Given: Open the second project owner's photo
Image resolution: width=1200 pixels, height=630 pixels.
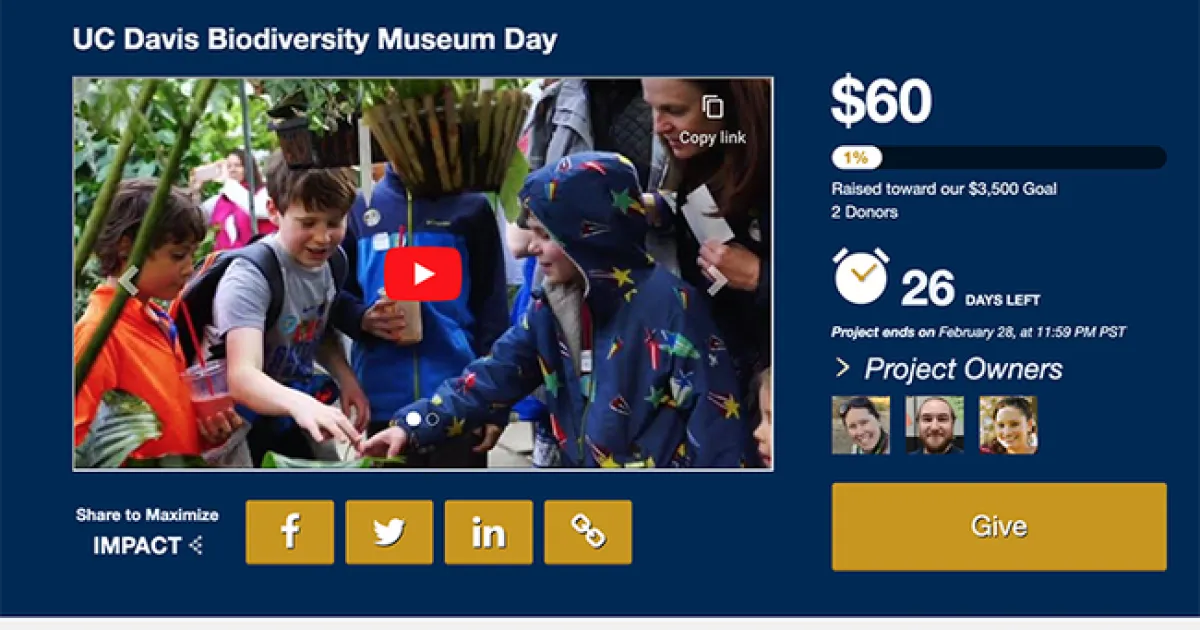Looking at the screenshot, I should pos(935,425).
